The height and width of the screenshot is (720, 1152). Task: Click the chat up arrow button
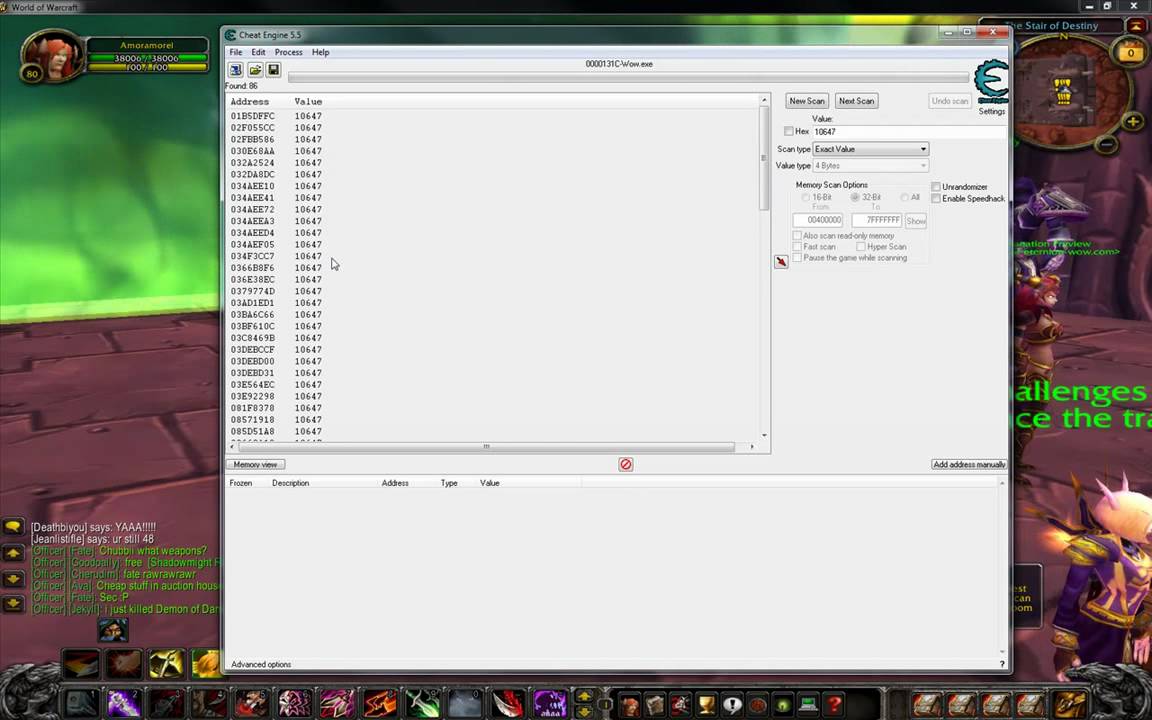point(13,553)
